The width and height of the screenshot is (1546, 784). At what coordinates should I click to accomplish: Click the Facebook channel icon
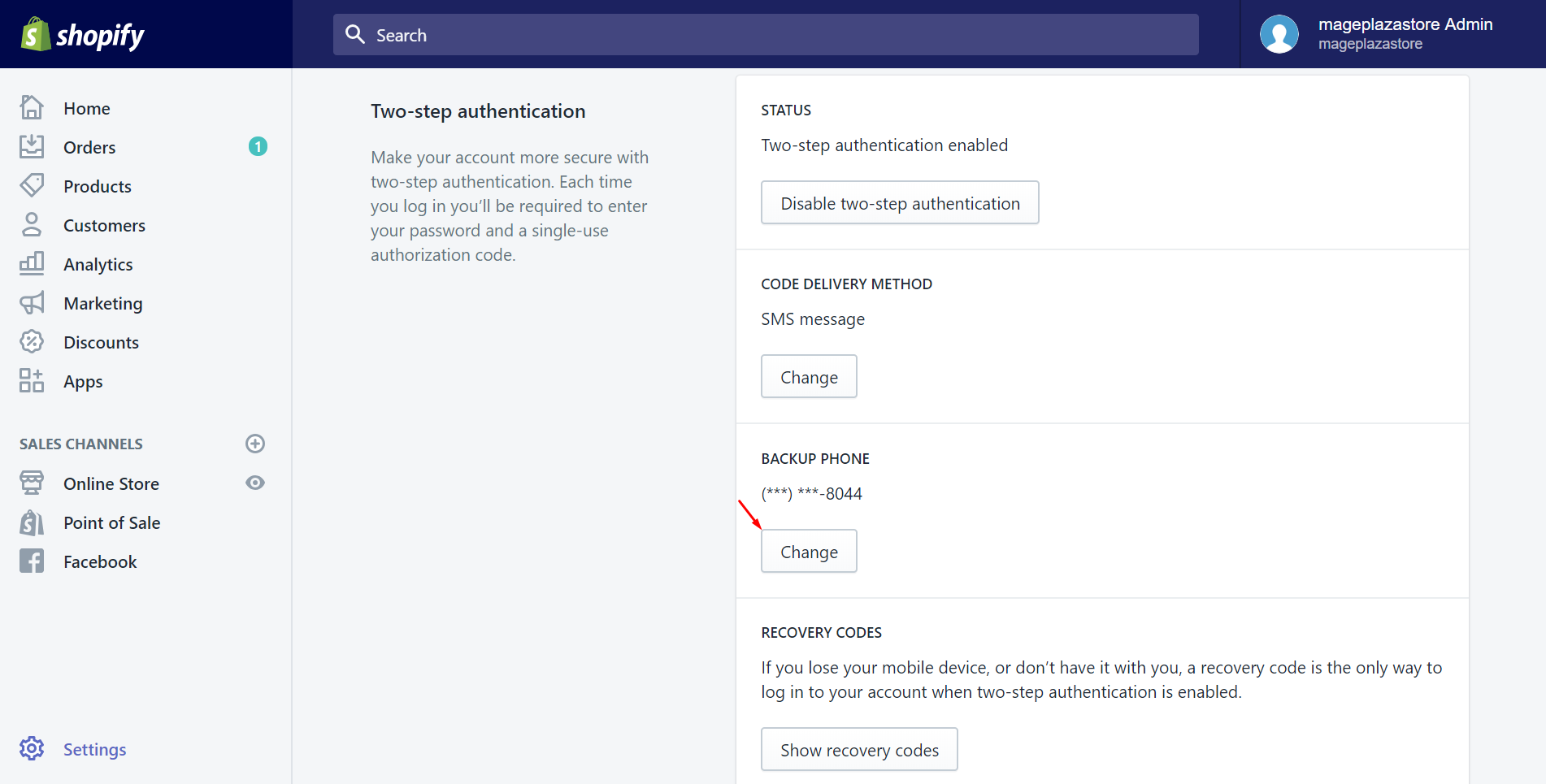tap(32, 561)
